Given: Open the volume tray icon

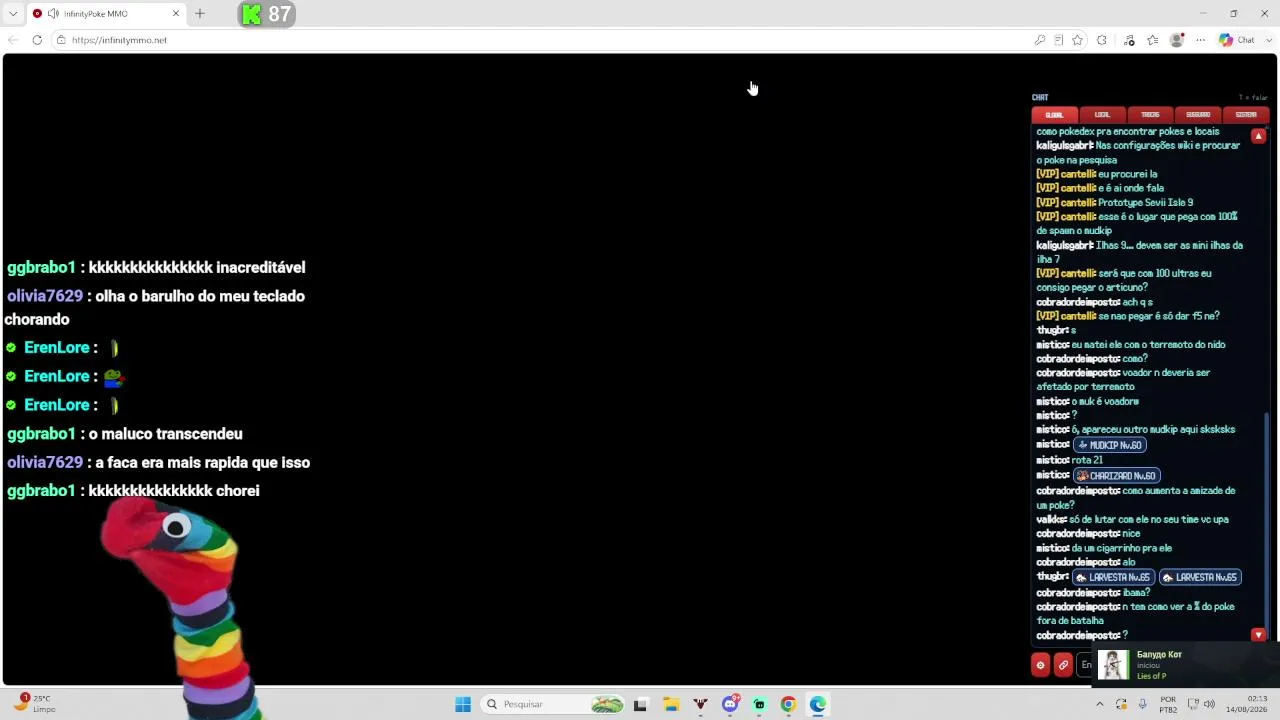Looking at the screenshot, I should (1209, 704).
